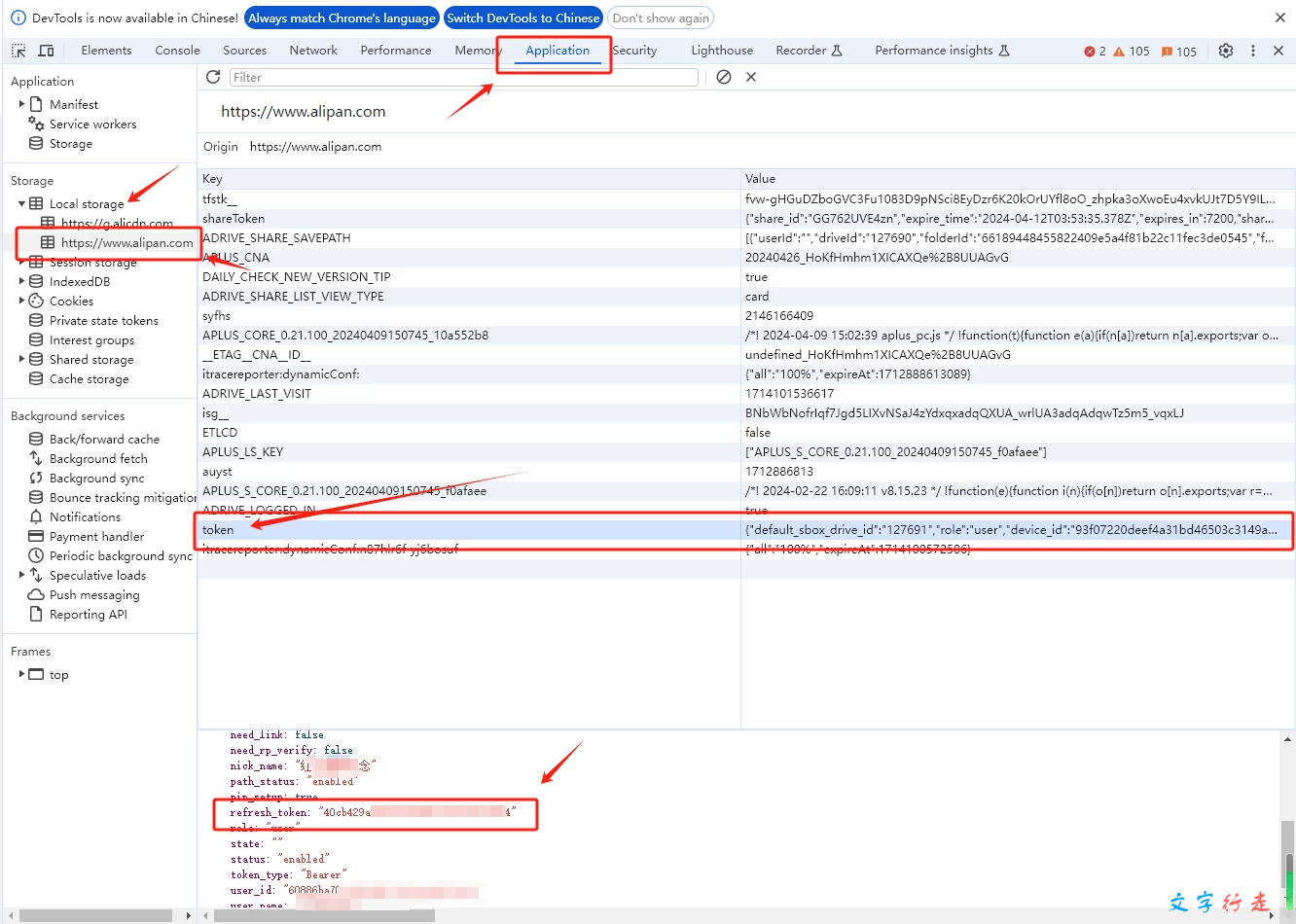
Task: Click the sidebar horizontal scrollbar
Action: coord(97,915)
